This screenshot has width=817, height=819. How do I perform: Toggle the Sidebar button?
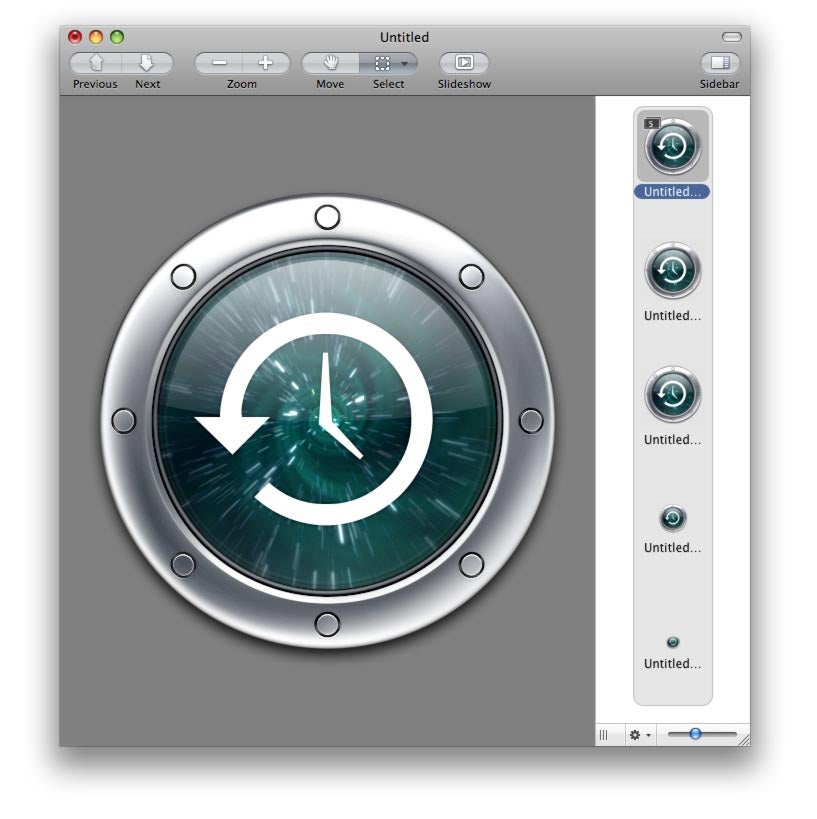[x=720, y=63]
